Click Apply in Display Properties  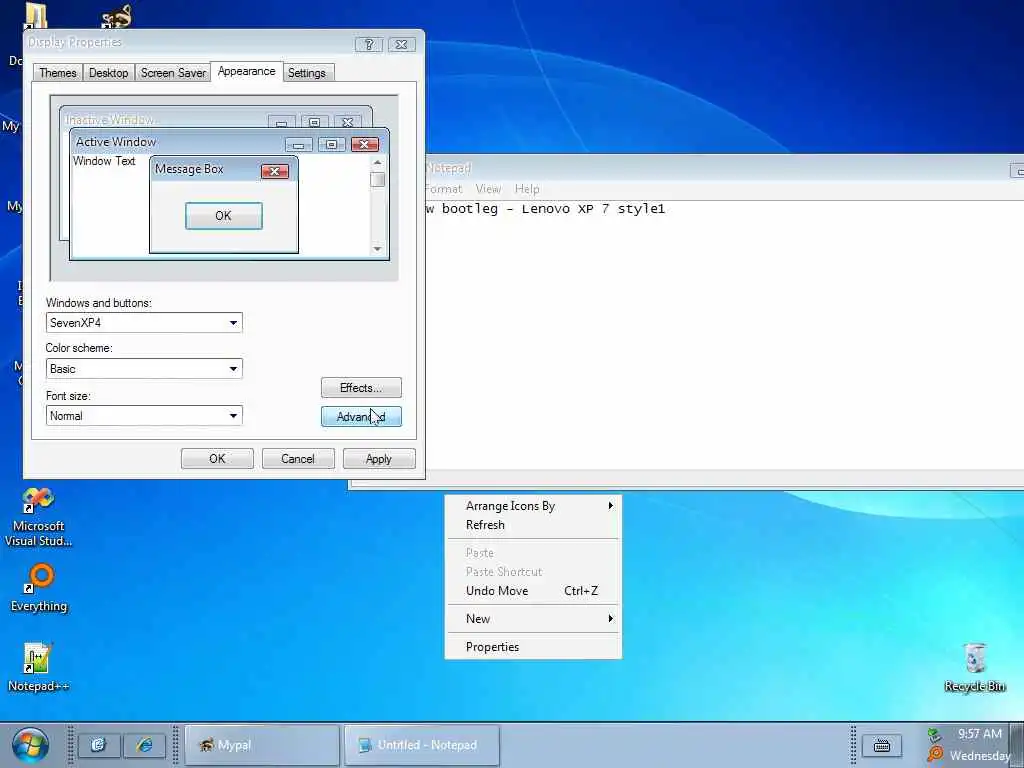379,458
